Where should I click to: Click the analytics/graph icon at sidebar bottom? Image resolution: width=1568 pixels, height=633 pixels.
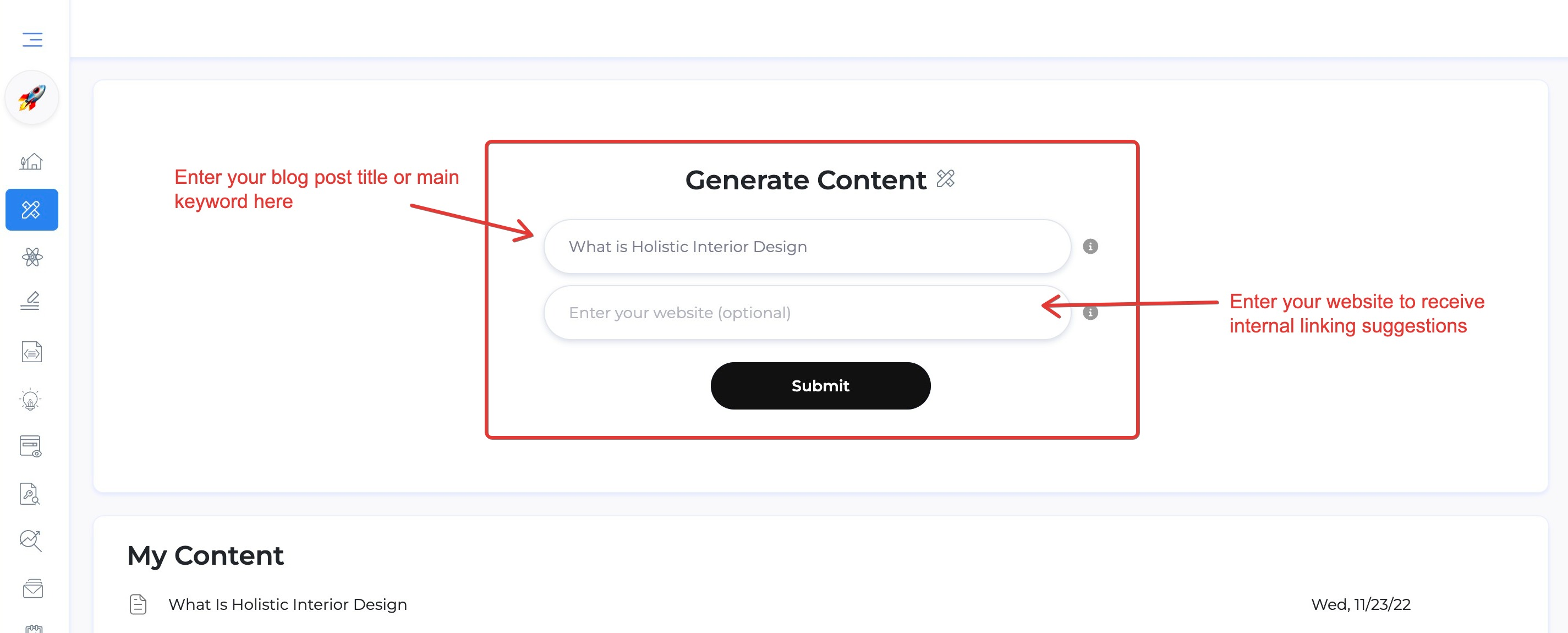(x=31, y=540)
